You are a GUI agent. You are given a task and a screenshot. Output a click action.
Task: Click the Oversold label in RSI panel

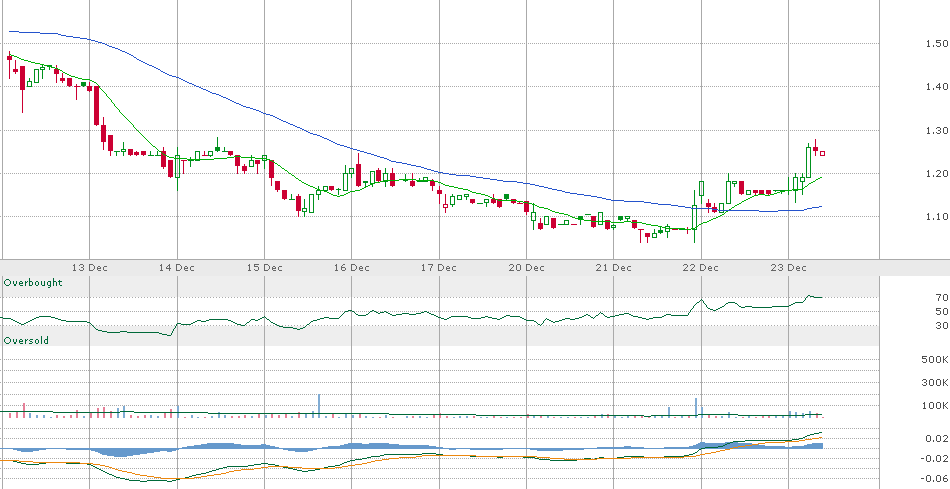pos(26,341)
